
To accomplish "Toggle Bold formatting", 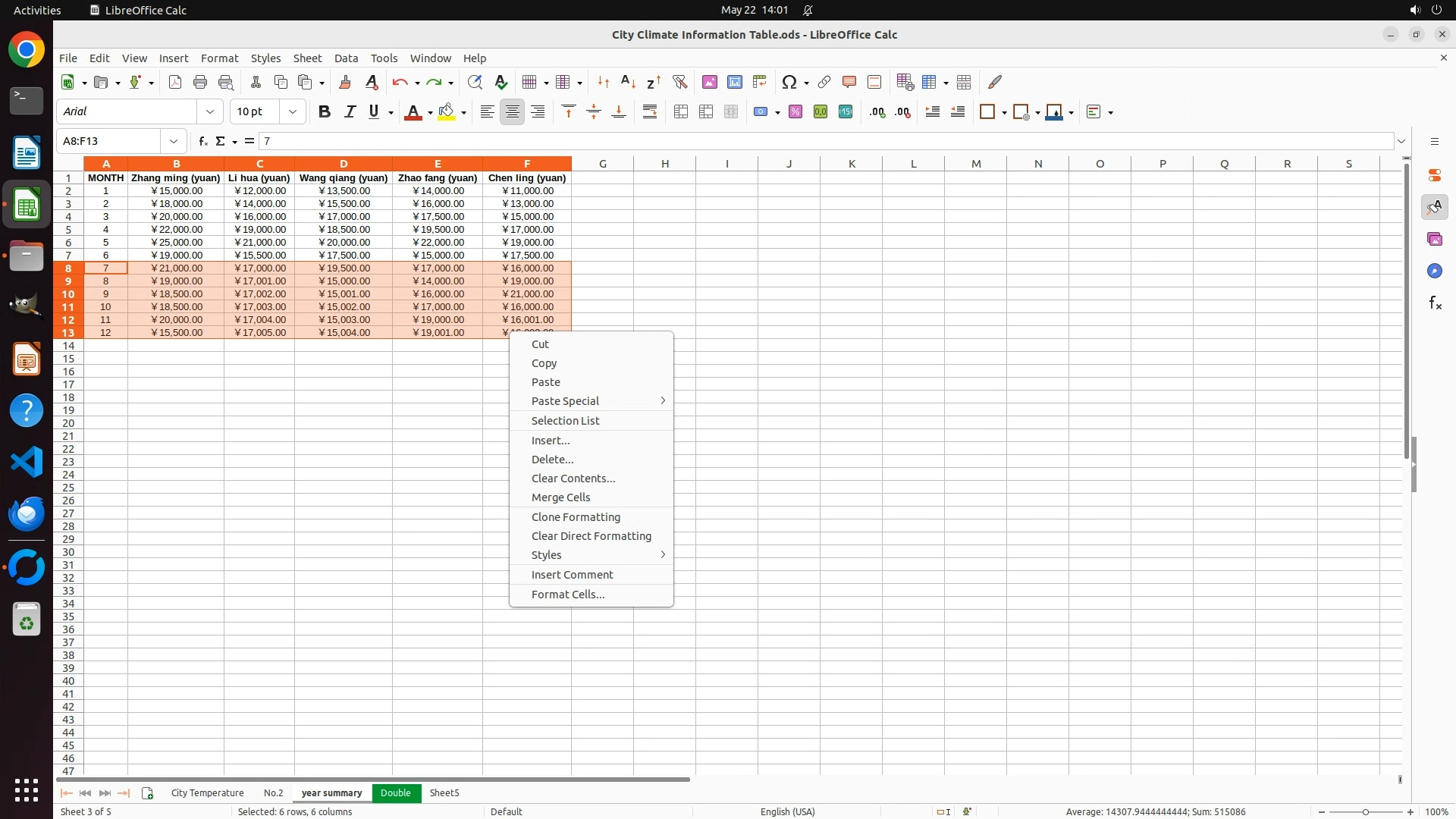I will coord(325,111).
